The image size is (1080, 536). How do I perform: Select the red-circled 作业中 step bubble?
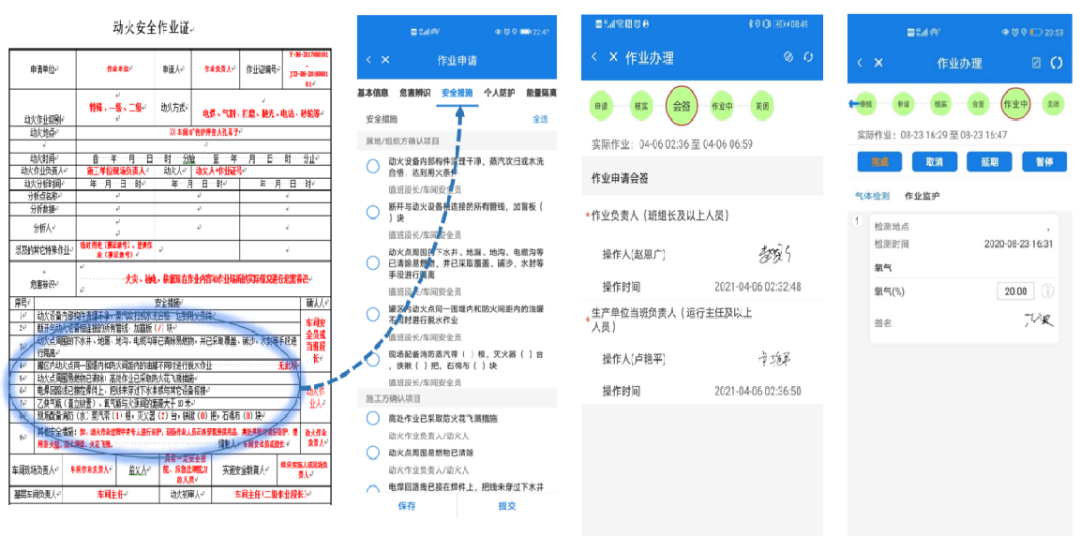(x=1016, y=103)
